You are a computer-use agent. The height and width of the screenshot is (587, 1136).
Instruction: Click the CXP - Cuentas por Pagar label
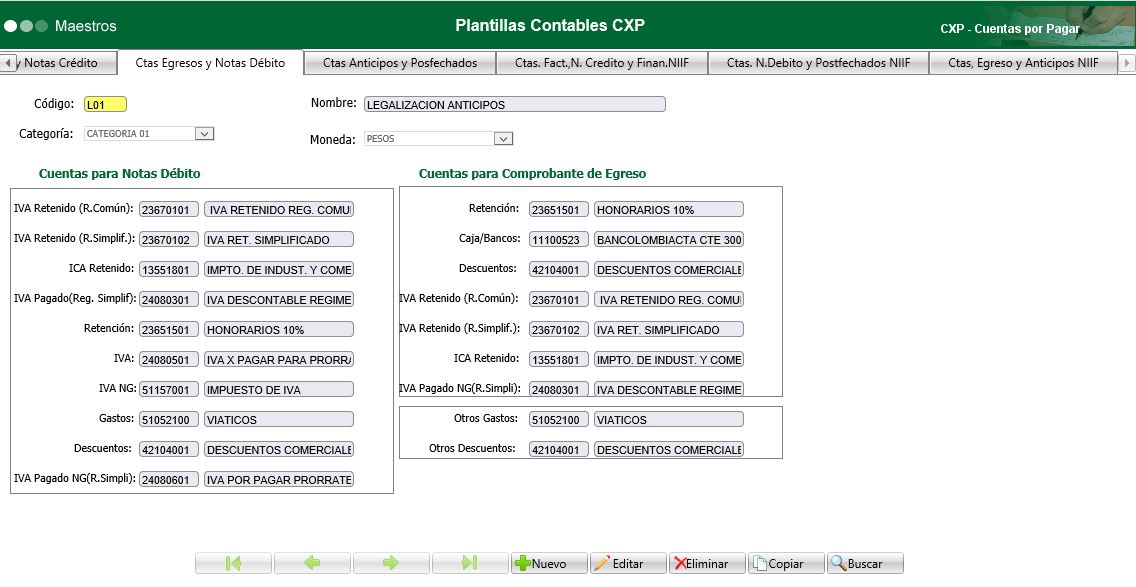pyautogui.click(x=1010, y=29)
